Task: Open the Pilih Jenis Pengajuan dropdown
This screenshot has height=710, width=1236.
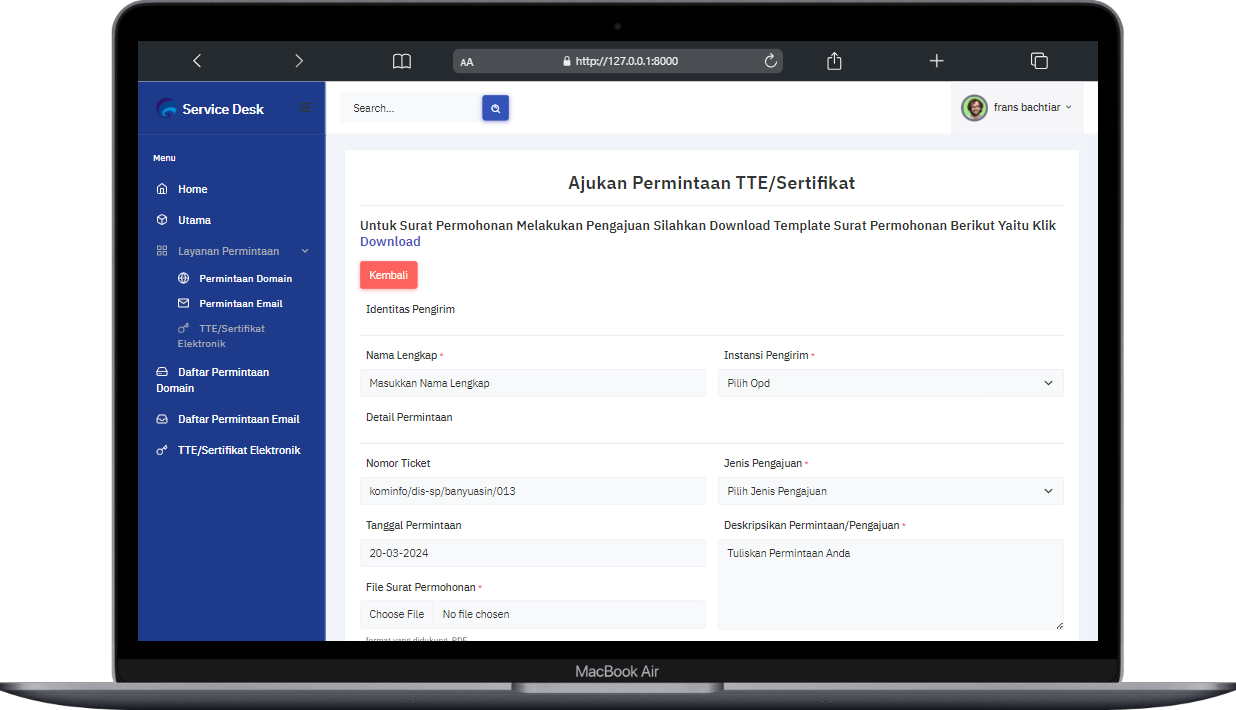Action: 891,491
